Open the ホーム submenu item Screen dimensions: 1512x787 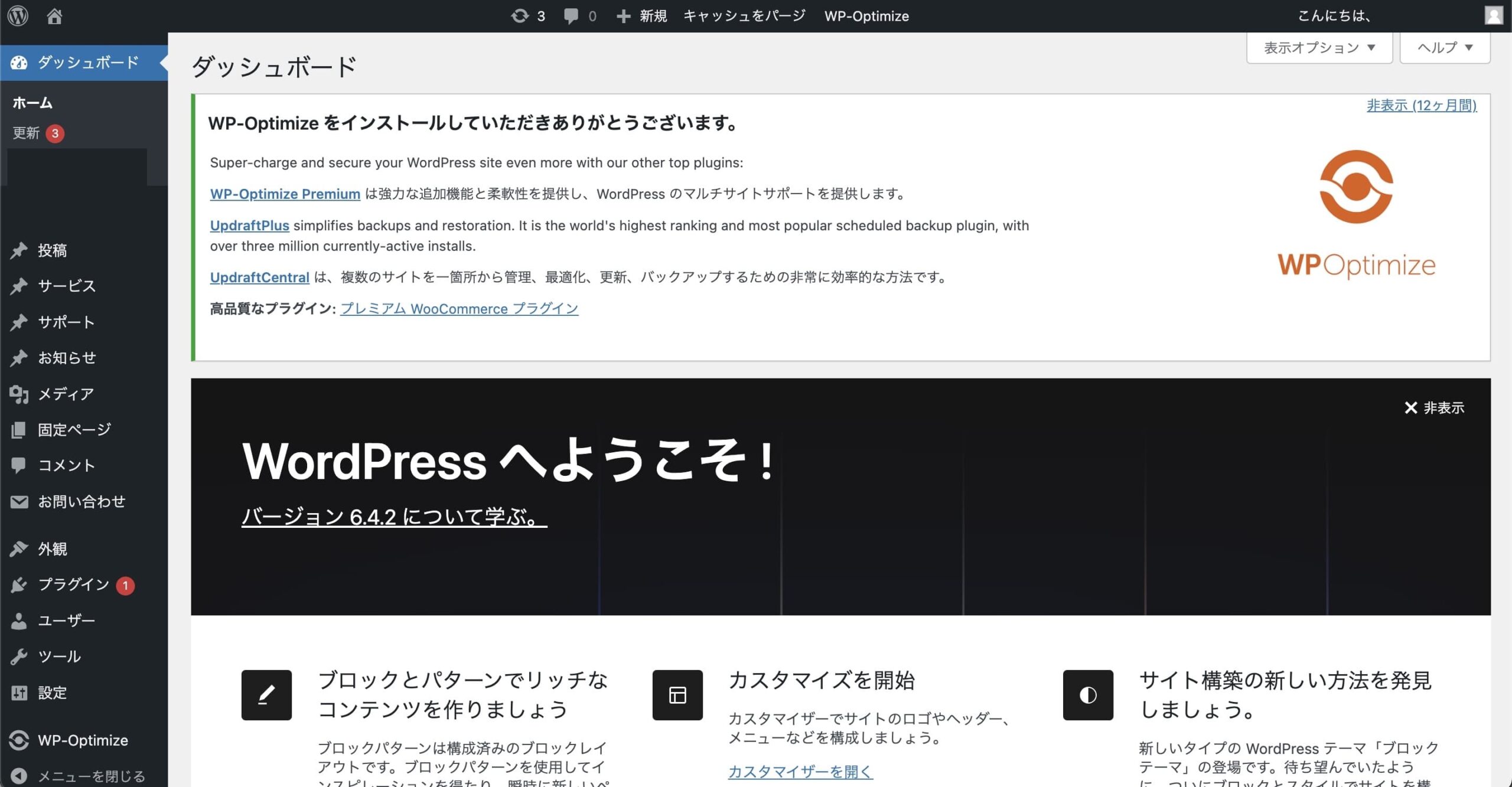coord(32,103)
